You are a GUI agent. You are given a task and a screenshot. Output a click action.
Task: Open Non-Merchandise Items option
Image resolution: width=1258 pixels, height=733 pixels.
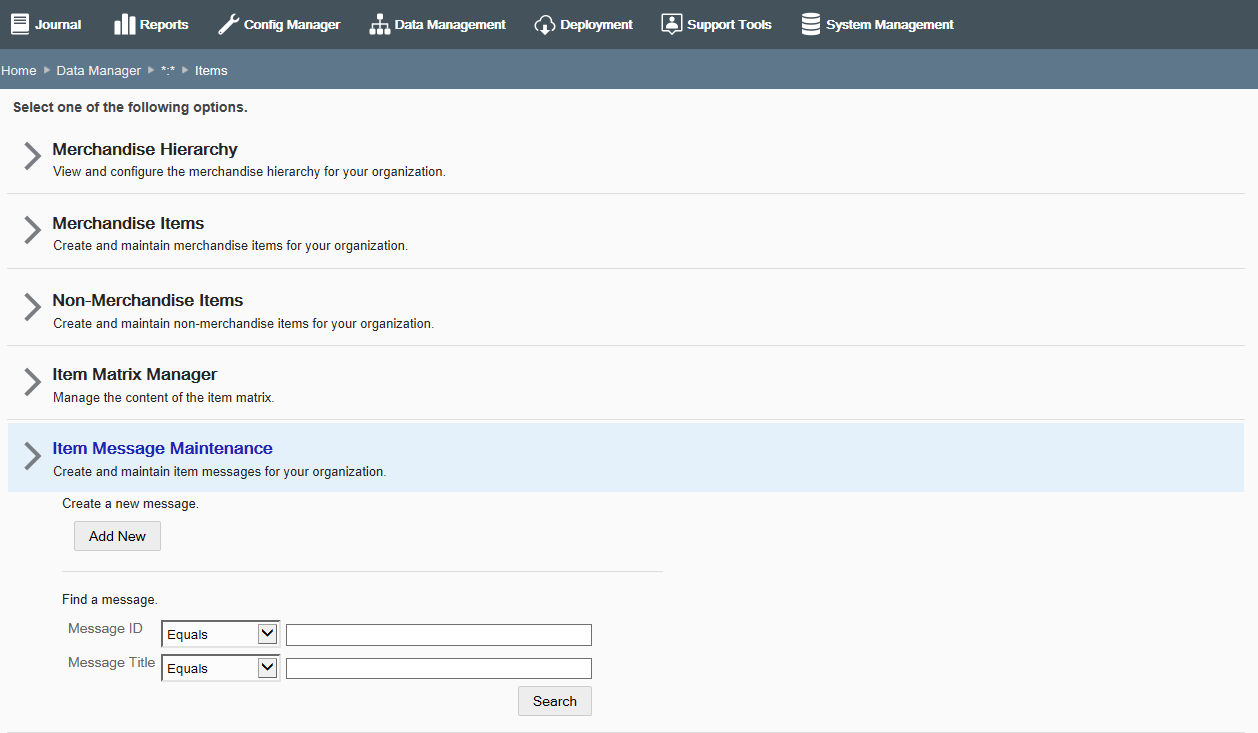(x=148, y=300)
